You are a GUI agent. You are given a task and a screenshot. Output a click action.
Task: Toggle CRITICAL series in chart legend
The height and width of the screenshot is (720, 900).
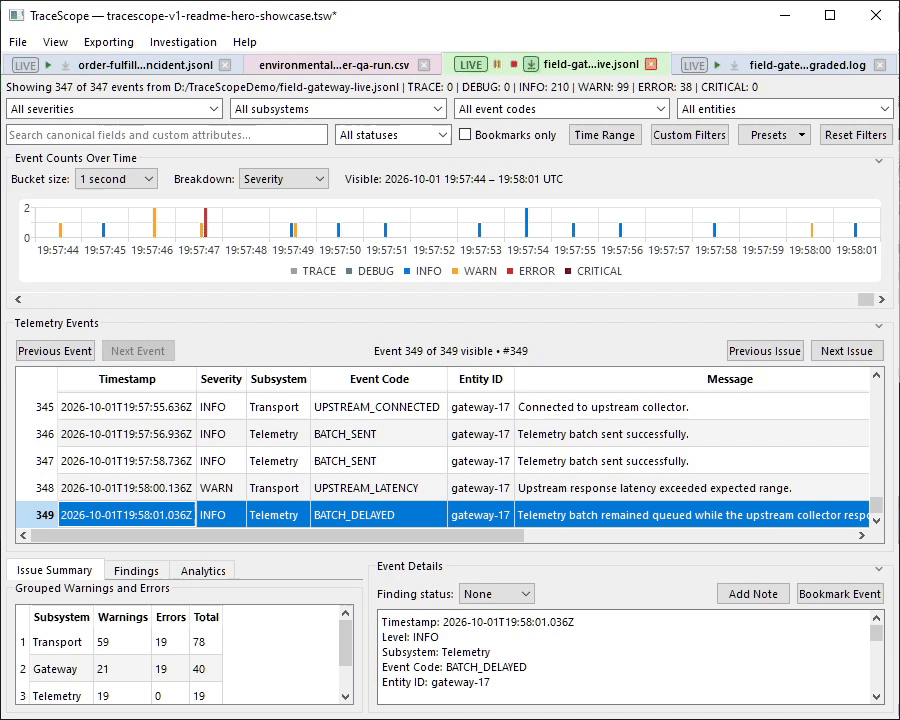(593, 271)
